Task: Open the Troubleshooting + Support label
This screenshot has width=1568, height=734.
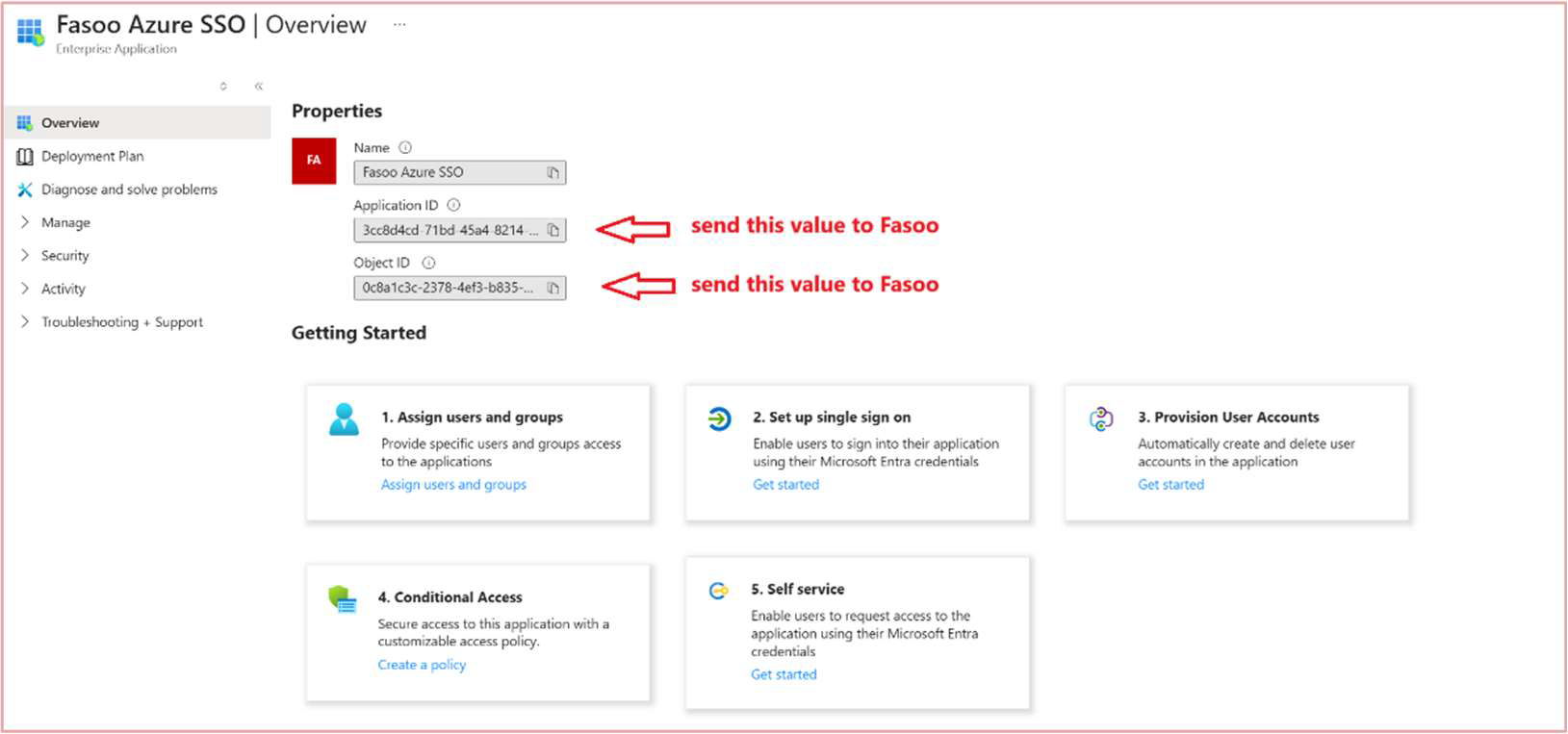Action: click(122, 322)
